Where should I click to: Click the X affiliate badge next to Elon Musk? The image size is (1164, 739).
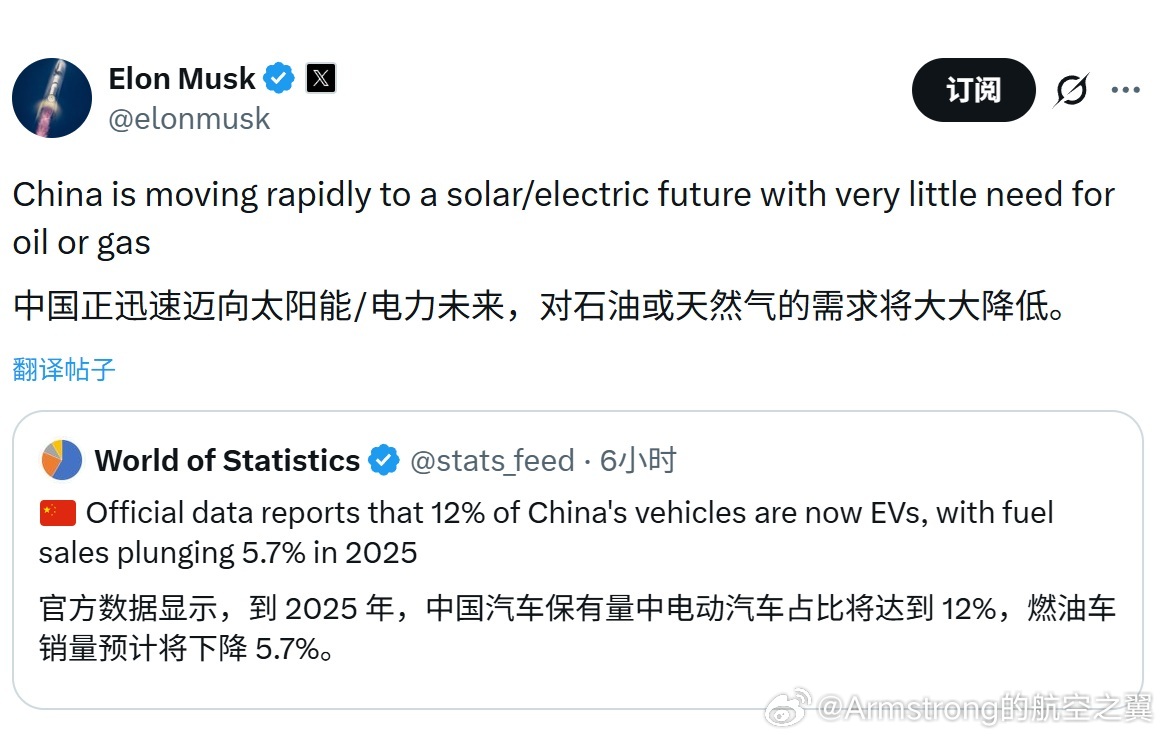coord(320,77)
